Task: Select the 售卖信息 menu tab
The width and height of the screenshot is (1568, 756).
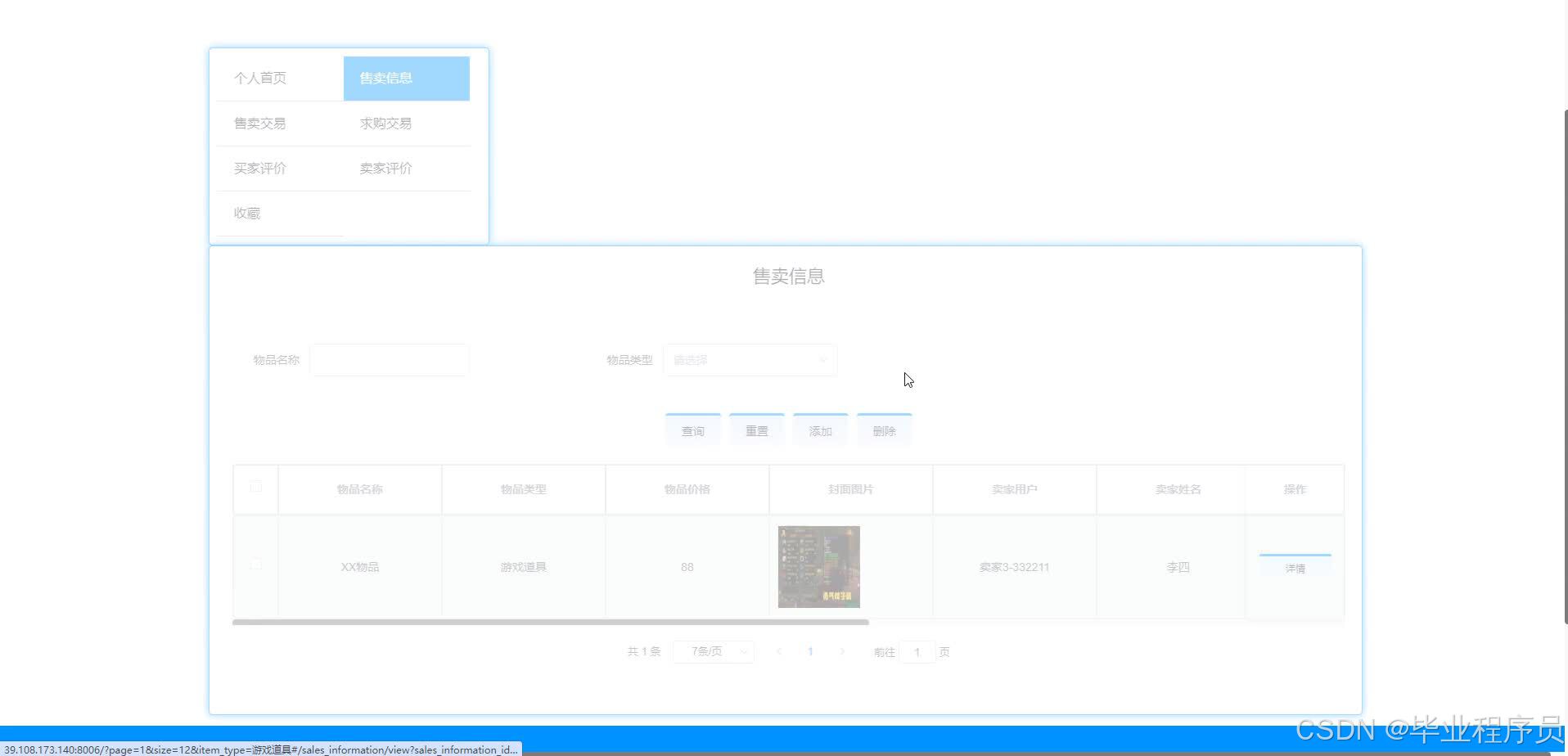Action: click(x=407, y=79)
